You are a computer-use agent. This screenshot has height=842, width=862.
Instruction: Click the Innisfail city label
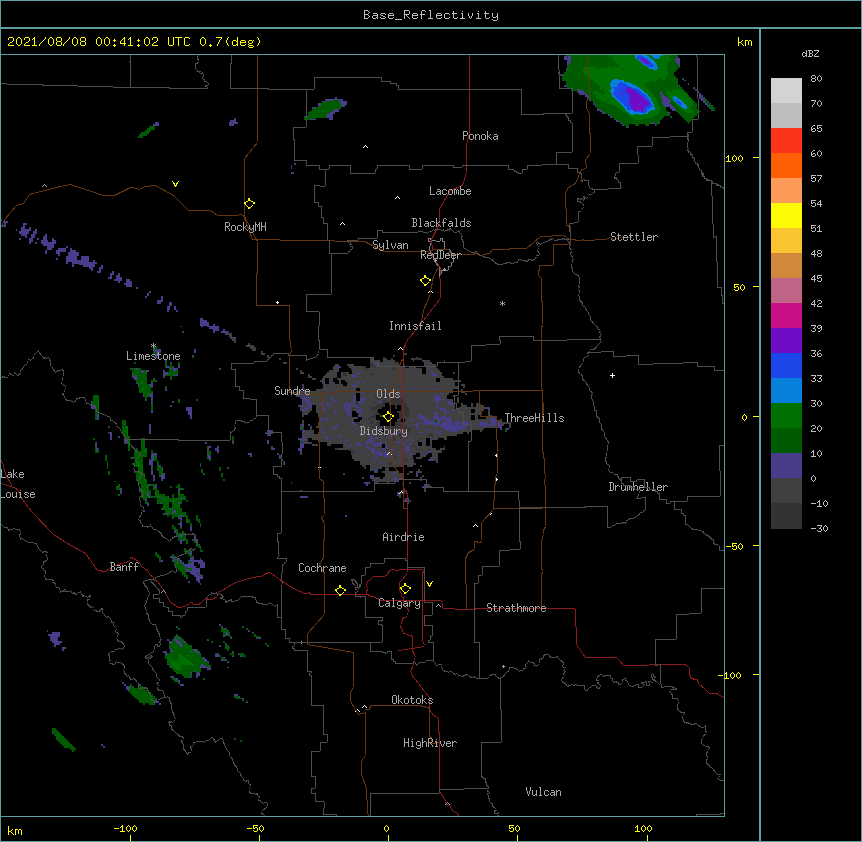point(415,326)
